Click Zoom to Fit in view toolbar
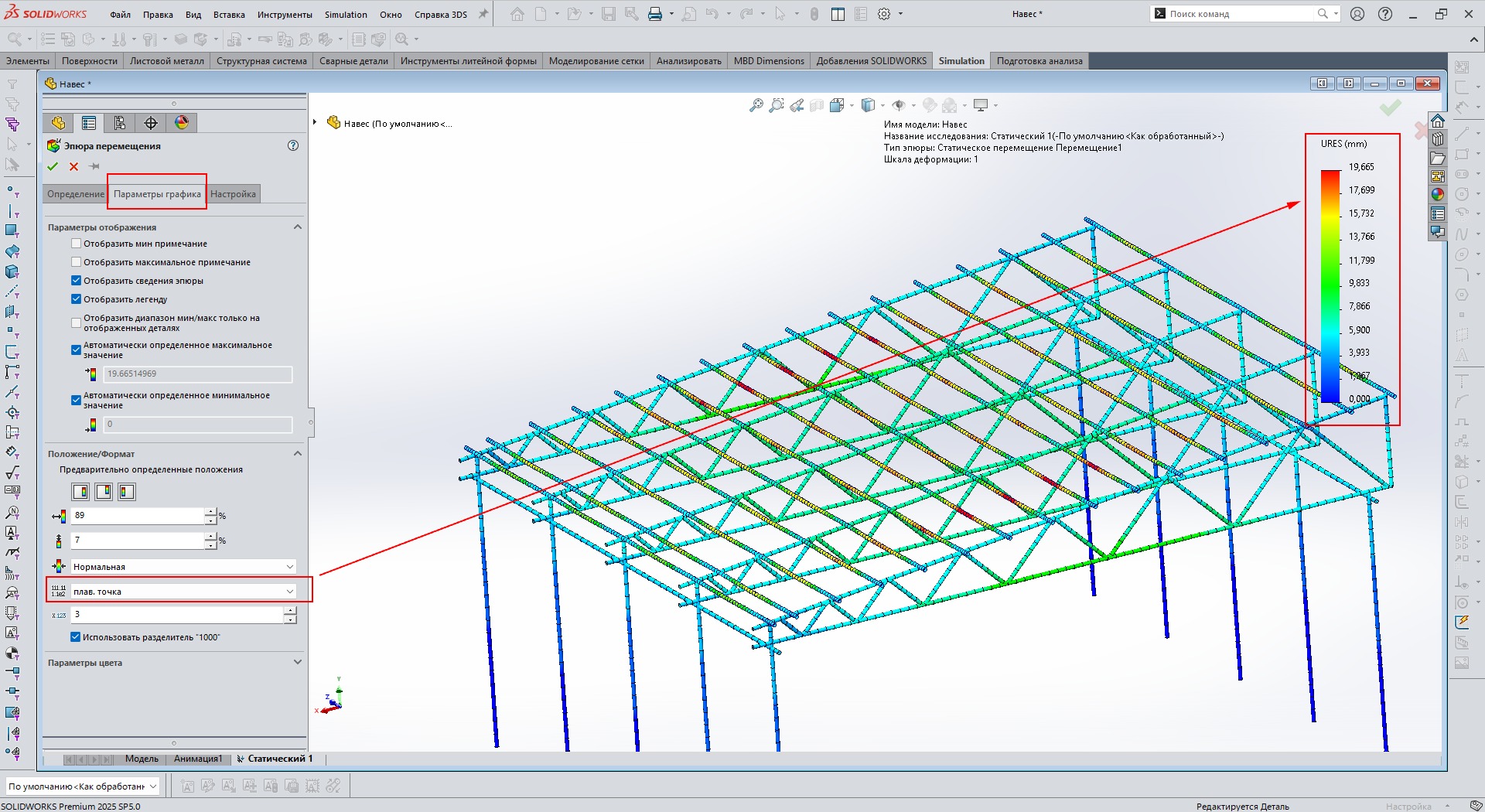Viewport: 1485px width, 812px height. (x=756, y=105)
